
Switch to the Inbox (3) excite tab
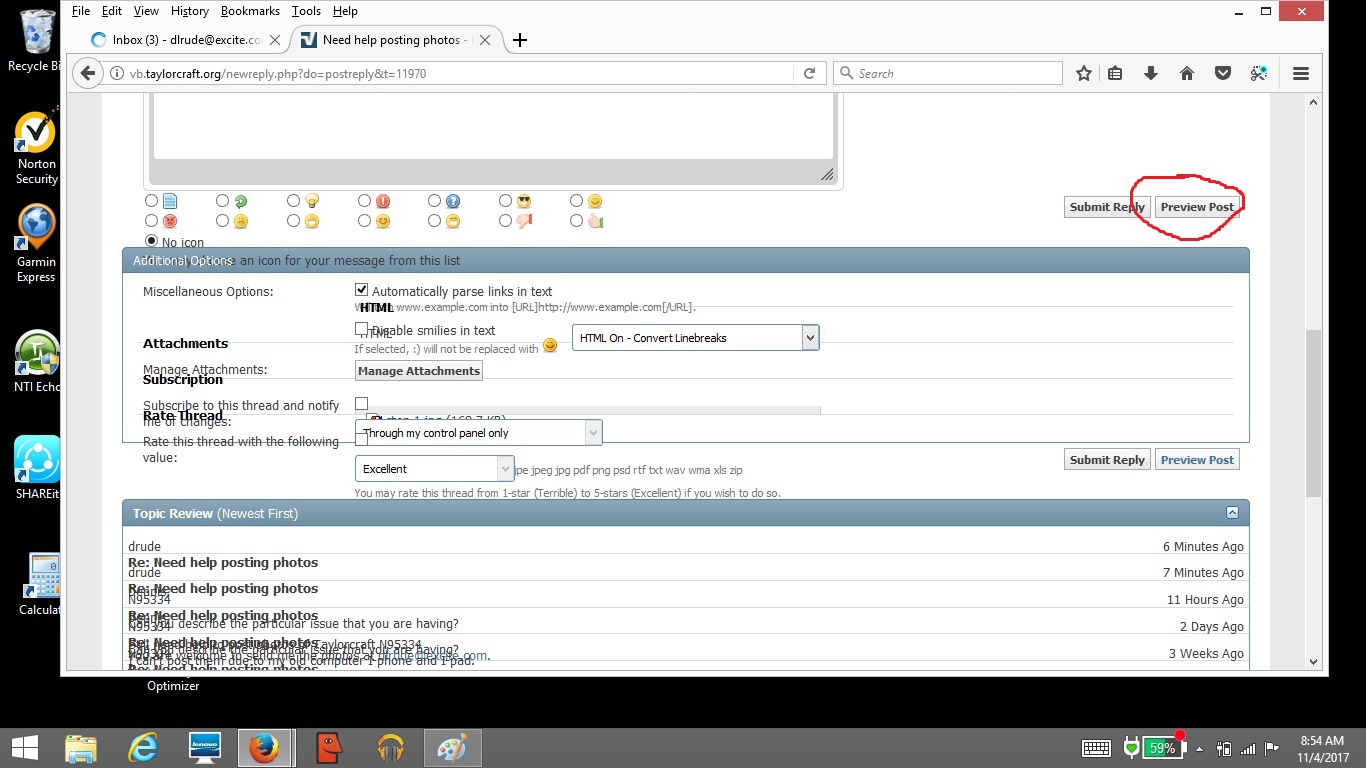(x=186, y=40)
